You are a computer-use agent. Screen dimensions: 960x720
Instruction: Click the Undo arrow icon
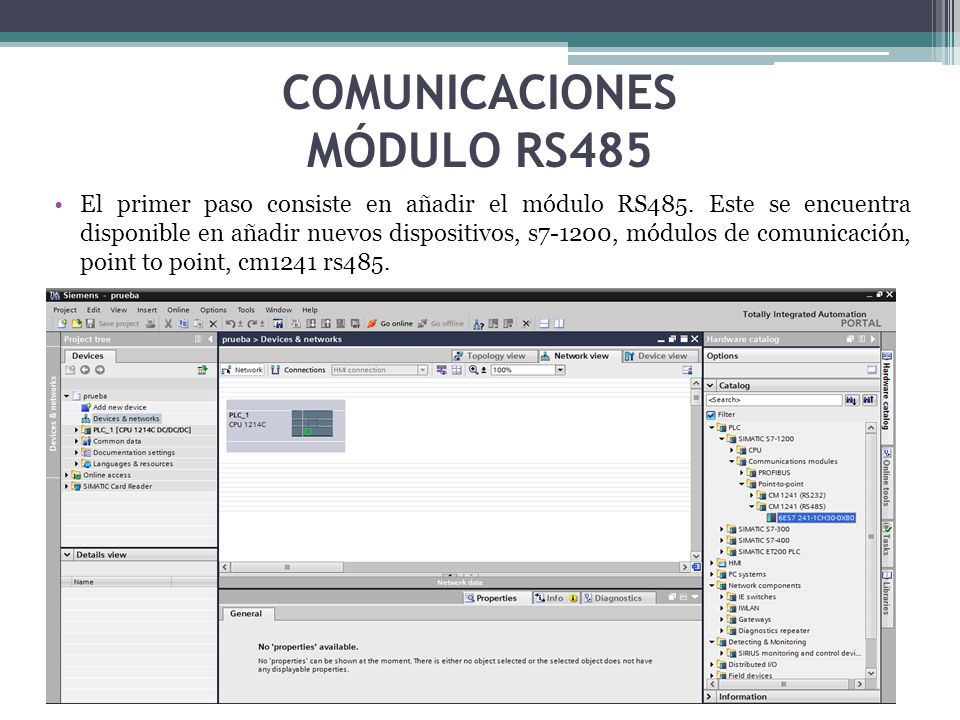click(230, 323)
